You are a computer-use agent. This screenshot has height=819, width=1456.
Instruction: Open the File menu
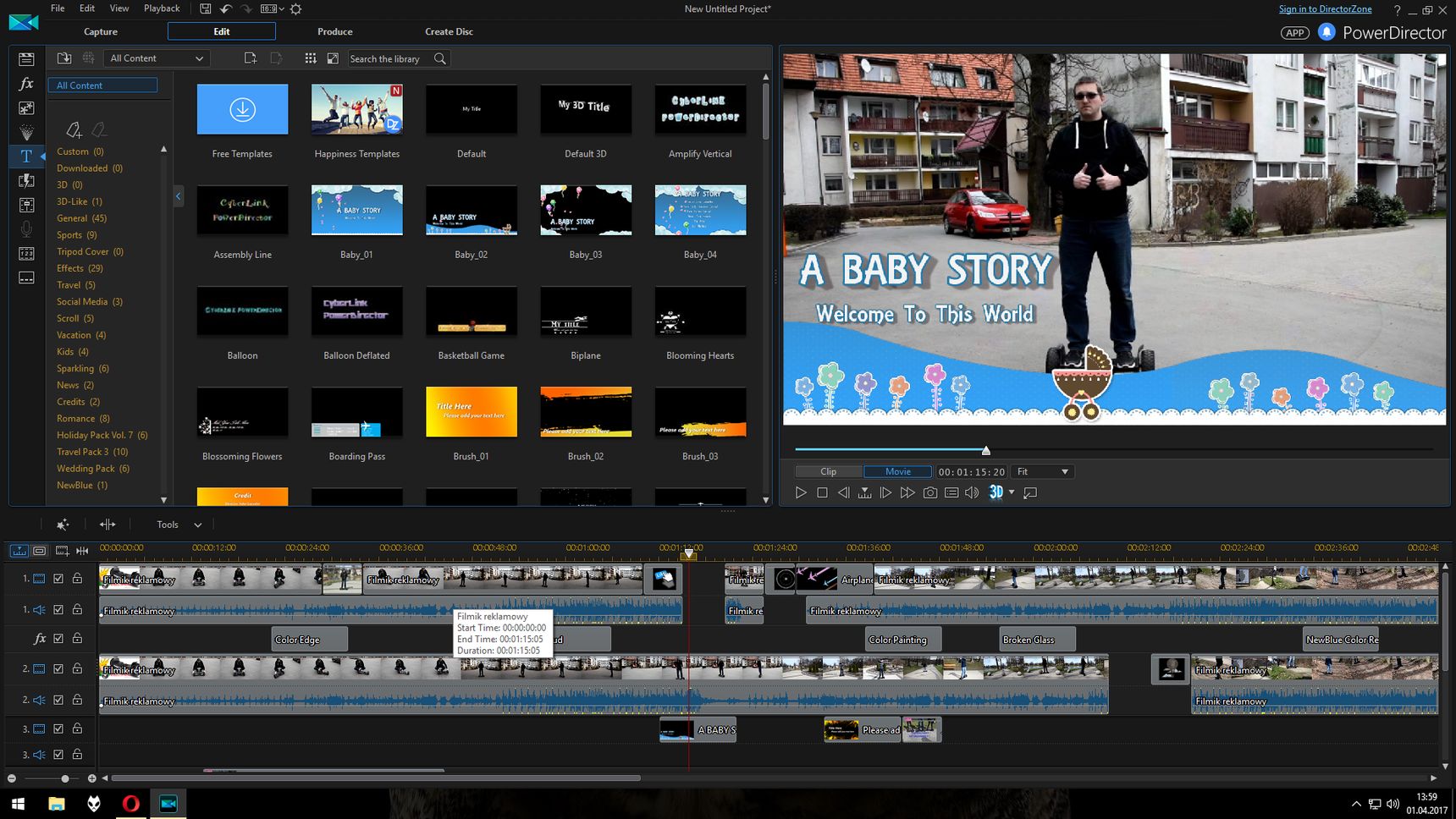point(58,8)
